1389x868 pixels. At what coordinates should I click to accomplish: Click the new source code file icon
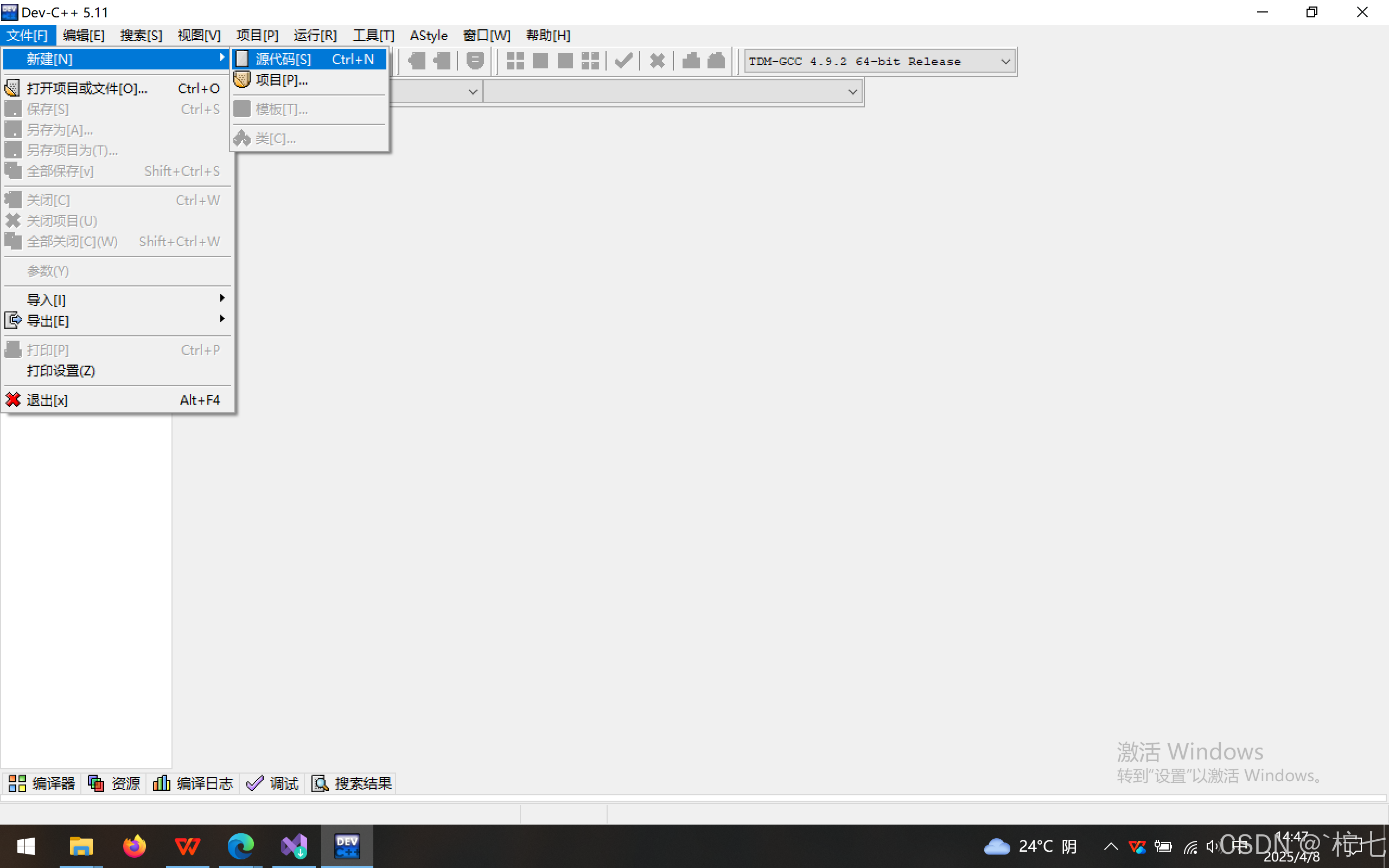click(242, 59)
